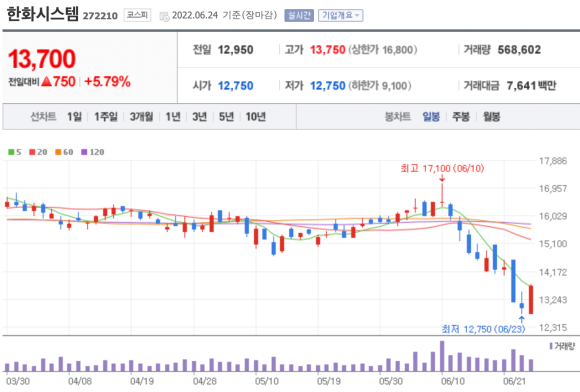580x392 pixels.
Task: Click the 06/10 date axis label
Action: tap(452, 381)
